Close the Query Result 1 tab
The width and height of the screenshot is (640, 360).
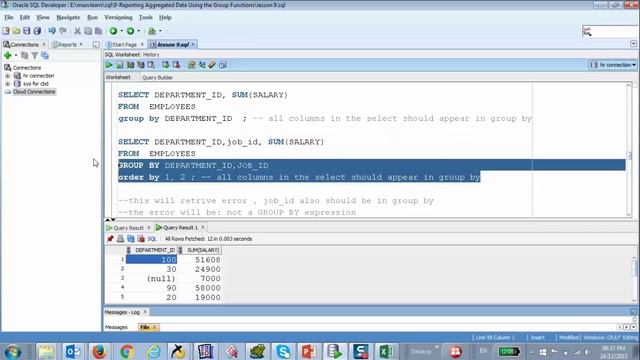(x=203, y=227)
